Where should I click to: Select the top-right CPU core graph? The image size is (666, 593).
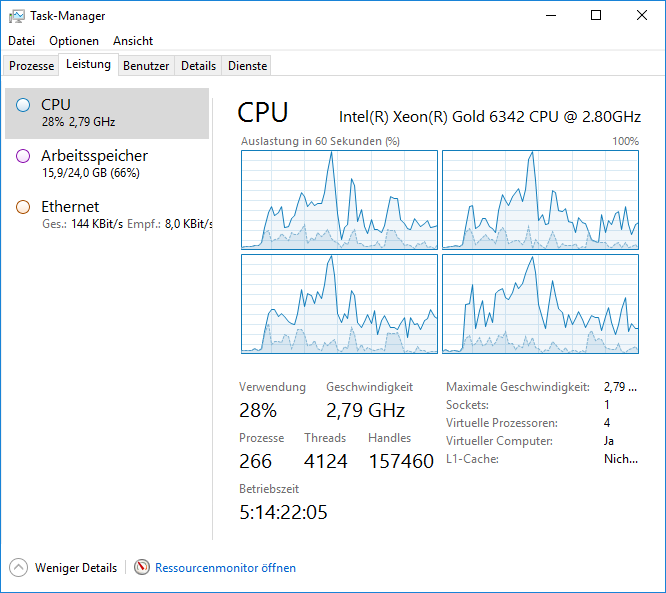[540, 200]
